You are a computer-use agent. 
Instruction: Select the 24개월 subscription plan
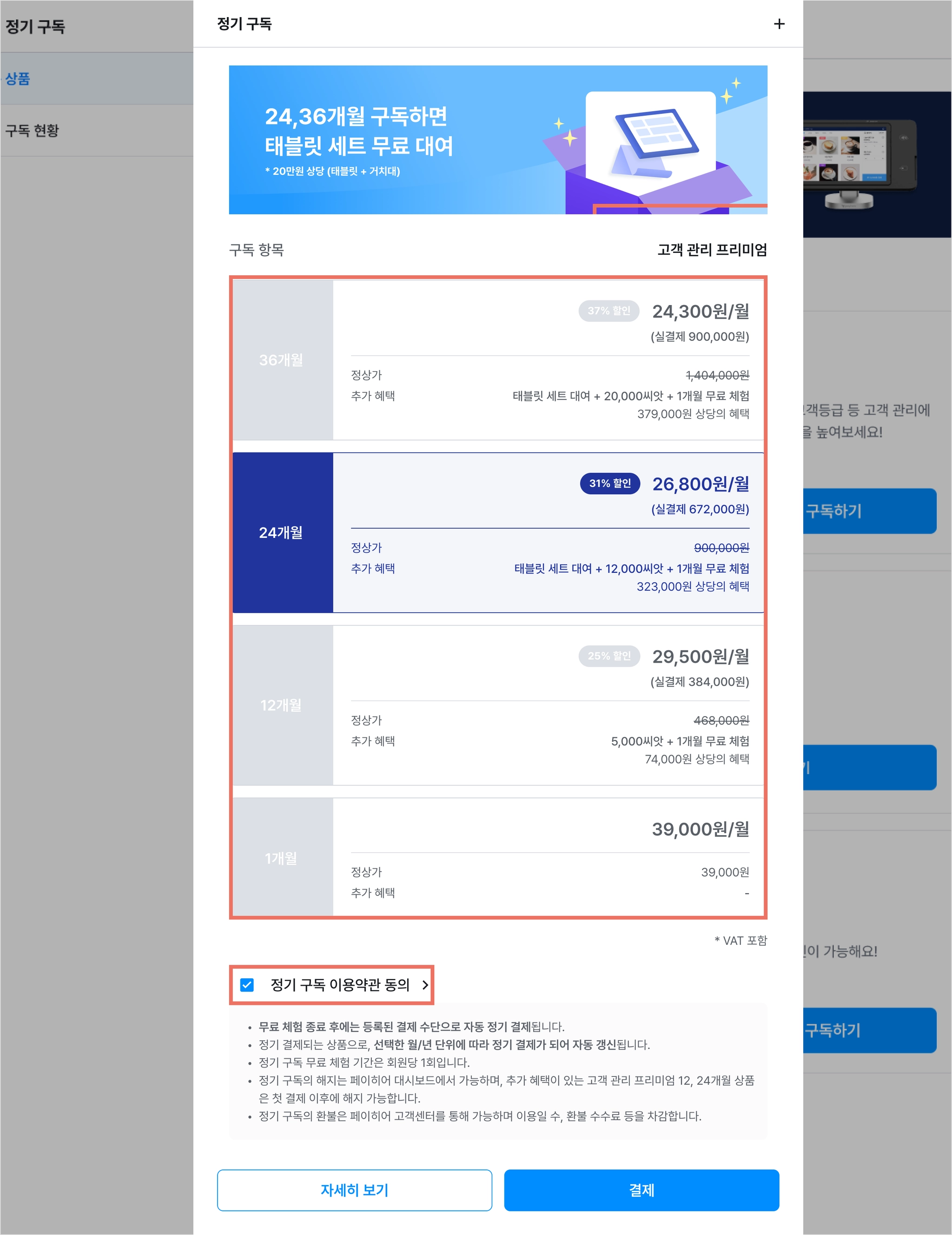pyautogui.click(x=498, y=532)
